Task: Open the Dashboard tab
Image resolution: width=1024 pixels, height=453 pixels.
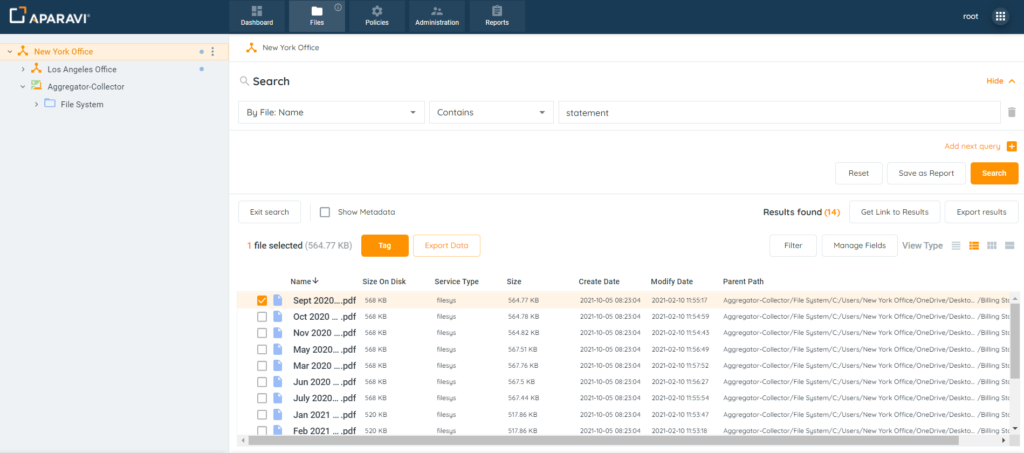Action: pyautogui.click(x=257, y=16)
